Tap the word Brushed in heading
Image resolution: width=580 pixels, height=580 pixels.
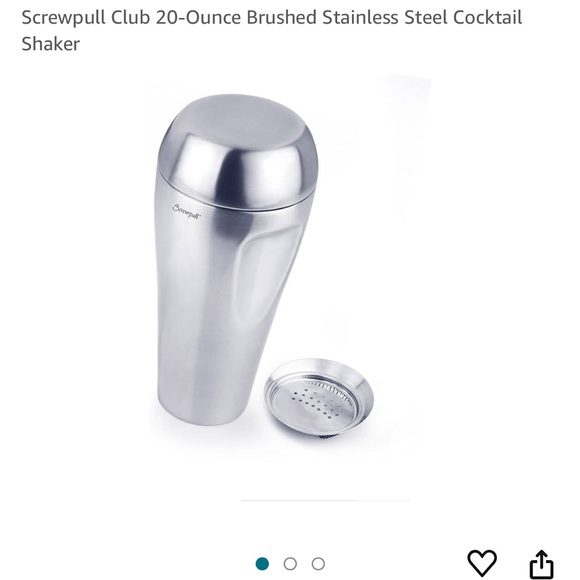(x=281, y=17)
